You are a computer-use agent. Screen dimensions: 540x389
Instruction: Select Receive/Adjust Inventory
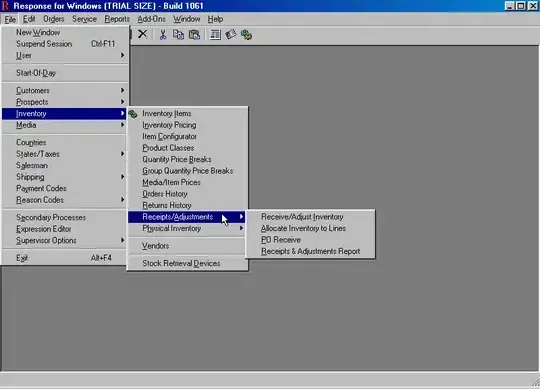pos(310,217)
